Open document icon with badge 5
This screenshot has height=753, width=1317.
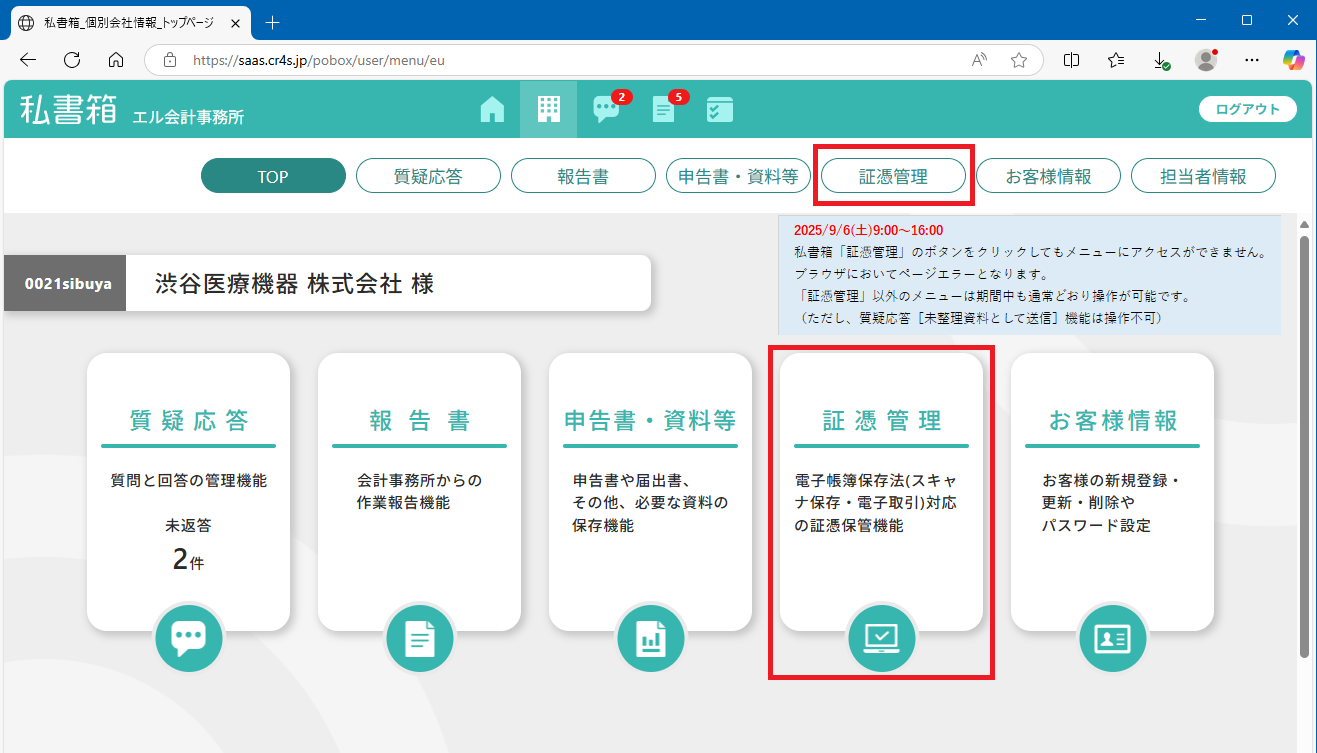[664, 110]
